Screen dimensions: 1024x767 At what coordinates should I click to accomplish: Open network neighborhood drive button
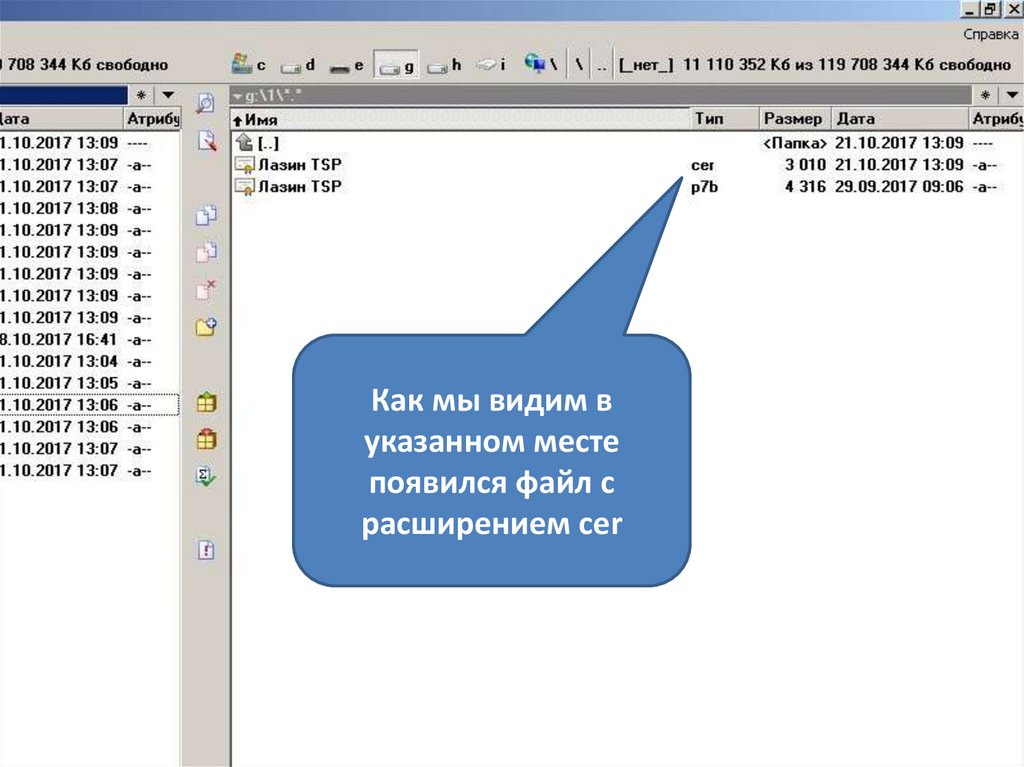pos(541,64)
